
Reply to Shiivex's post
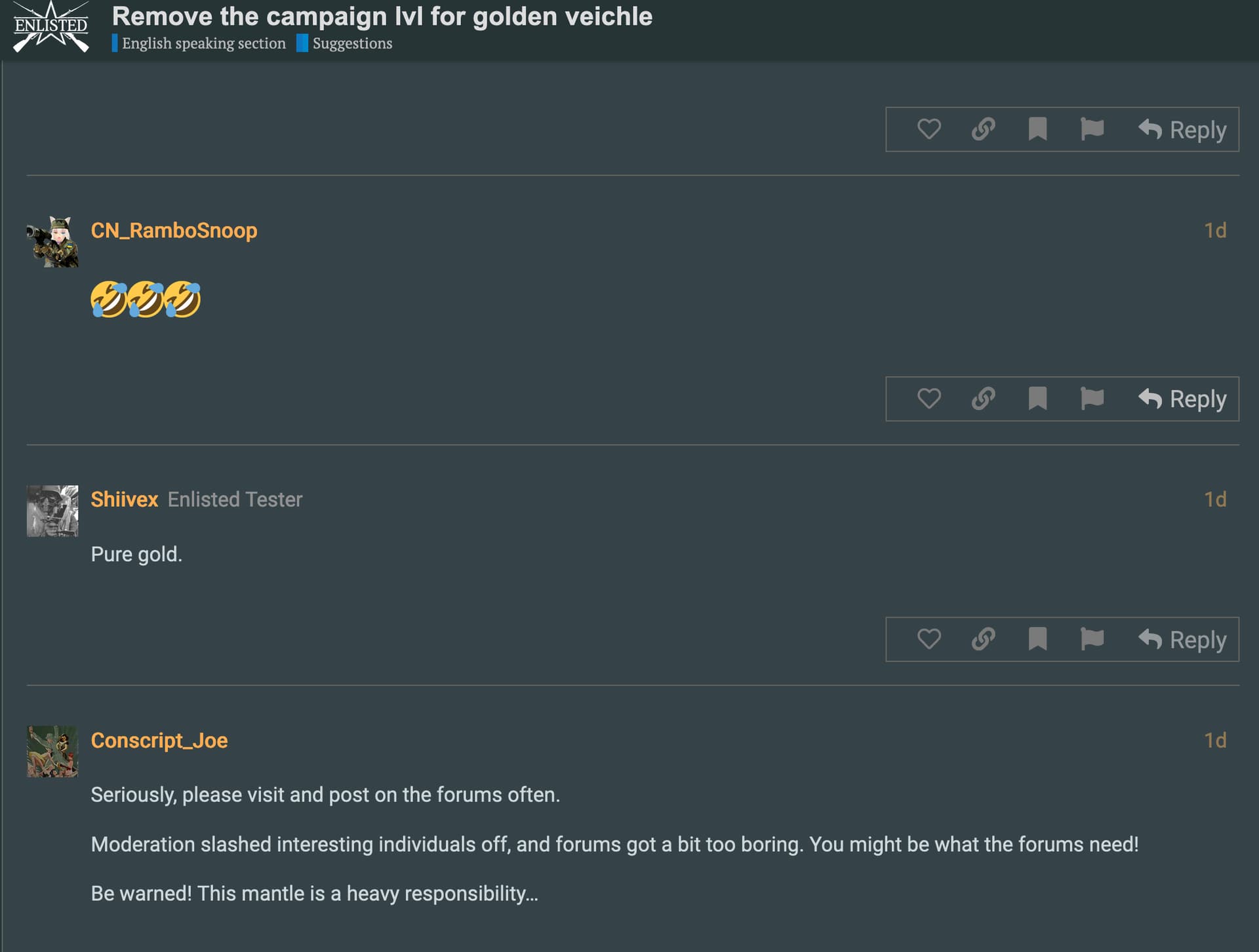[x=1182, y=639]
